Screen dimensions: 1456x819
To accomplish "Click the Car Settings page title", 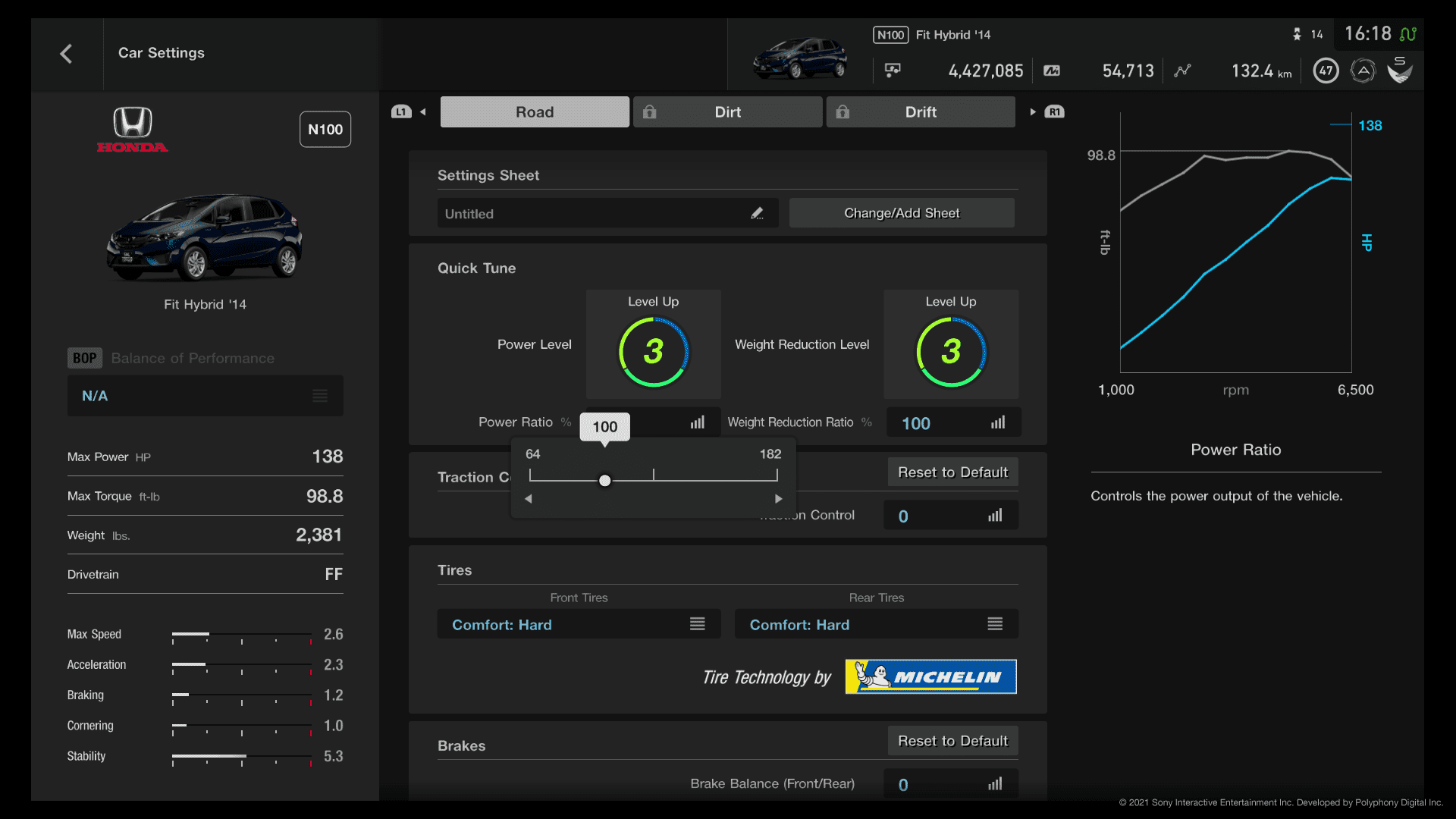I will click(162, 53).
